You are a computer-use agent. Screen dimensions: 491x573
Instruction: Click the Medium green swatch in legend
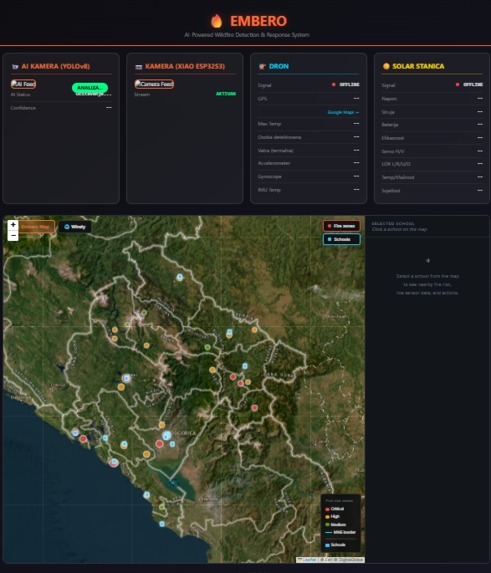(x=327, y=525)
